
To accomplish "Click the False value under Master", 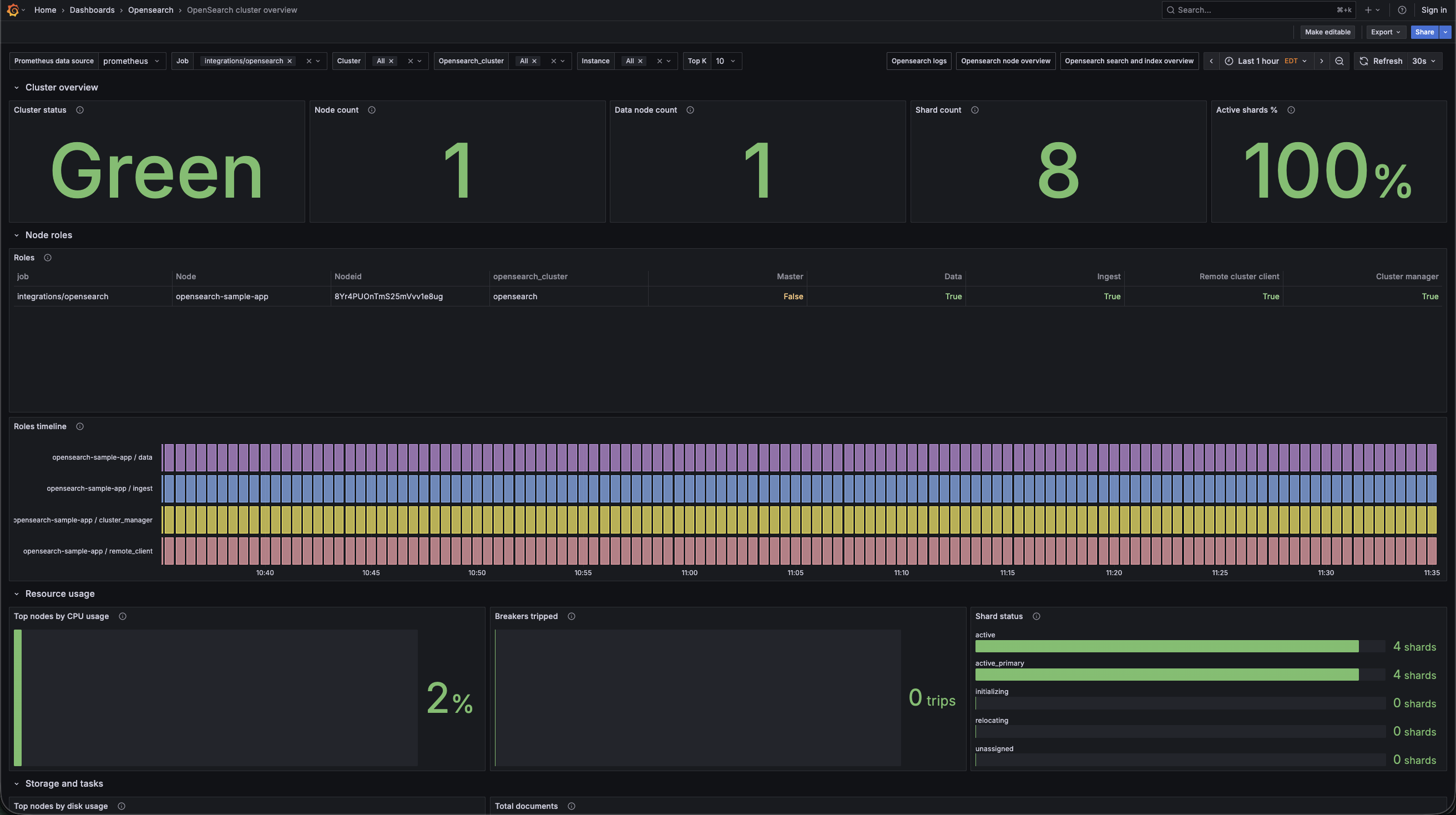I will [x=793, y=297].
